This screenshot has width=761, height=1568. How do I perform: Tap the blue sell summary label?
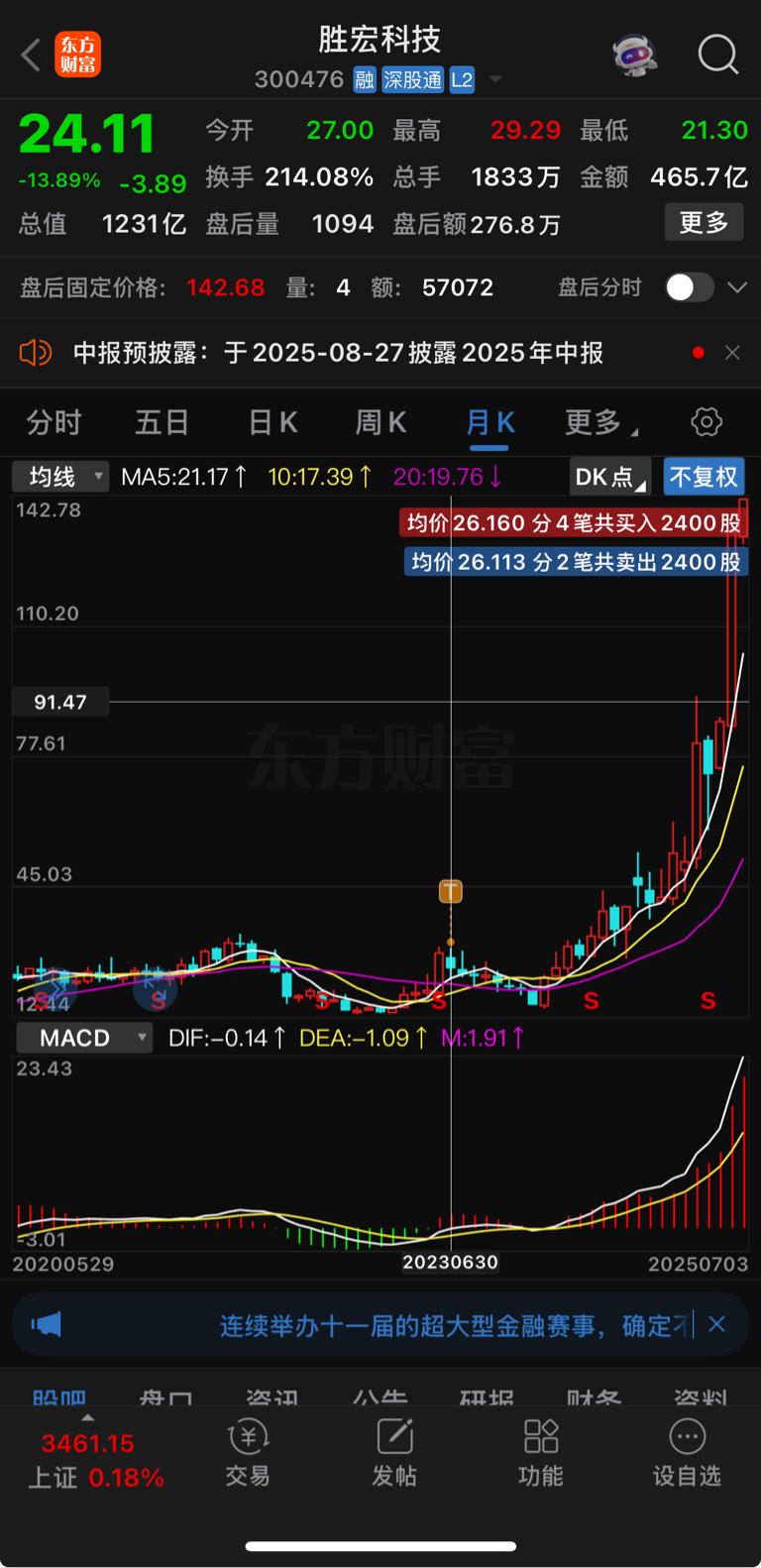(x=576, y=562)
